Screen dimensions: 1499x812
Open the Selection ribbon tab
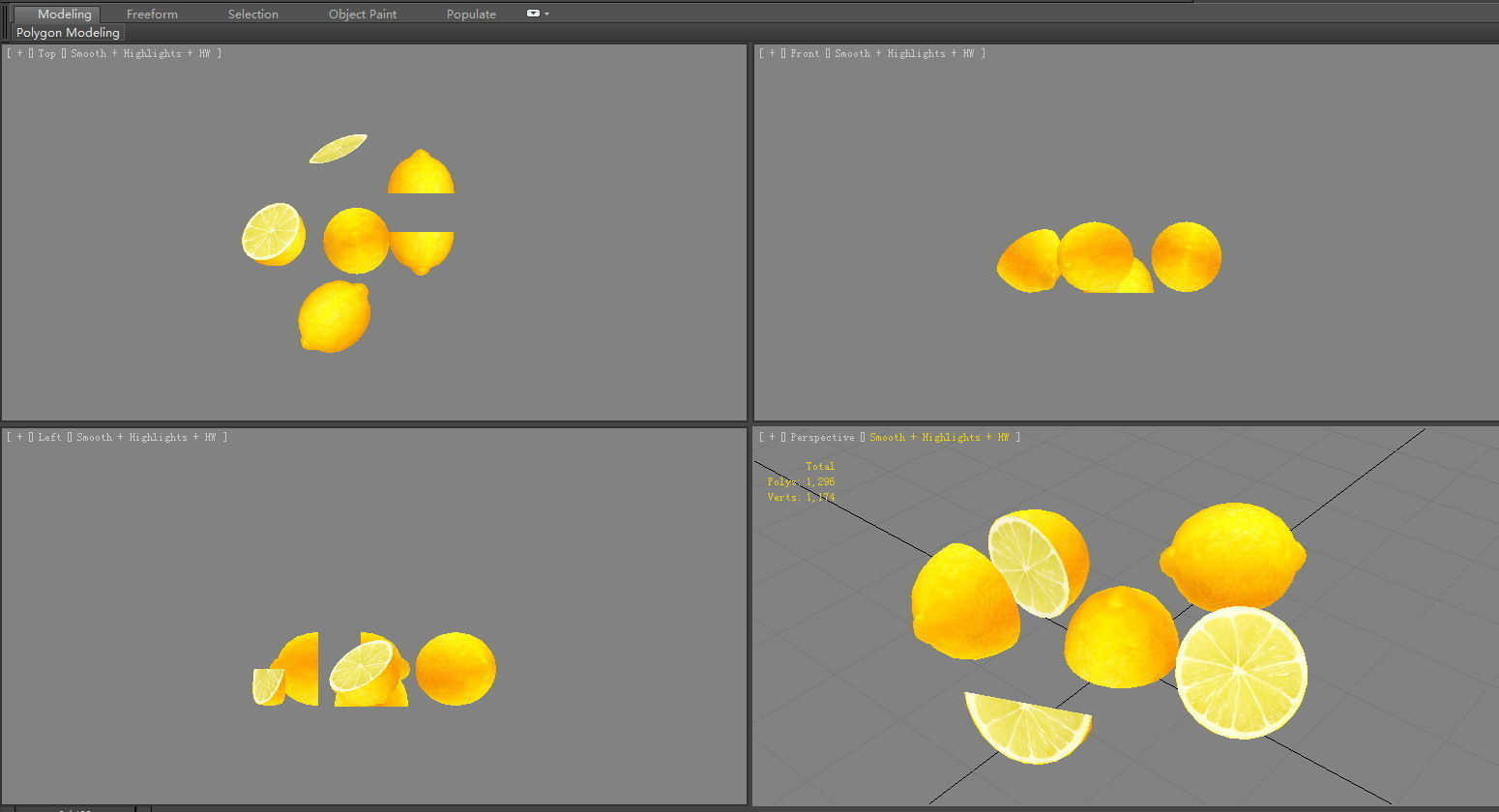(x=253, y=14)
